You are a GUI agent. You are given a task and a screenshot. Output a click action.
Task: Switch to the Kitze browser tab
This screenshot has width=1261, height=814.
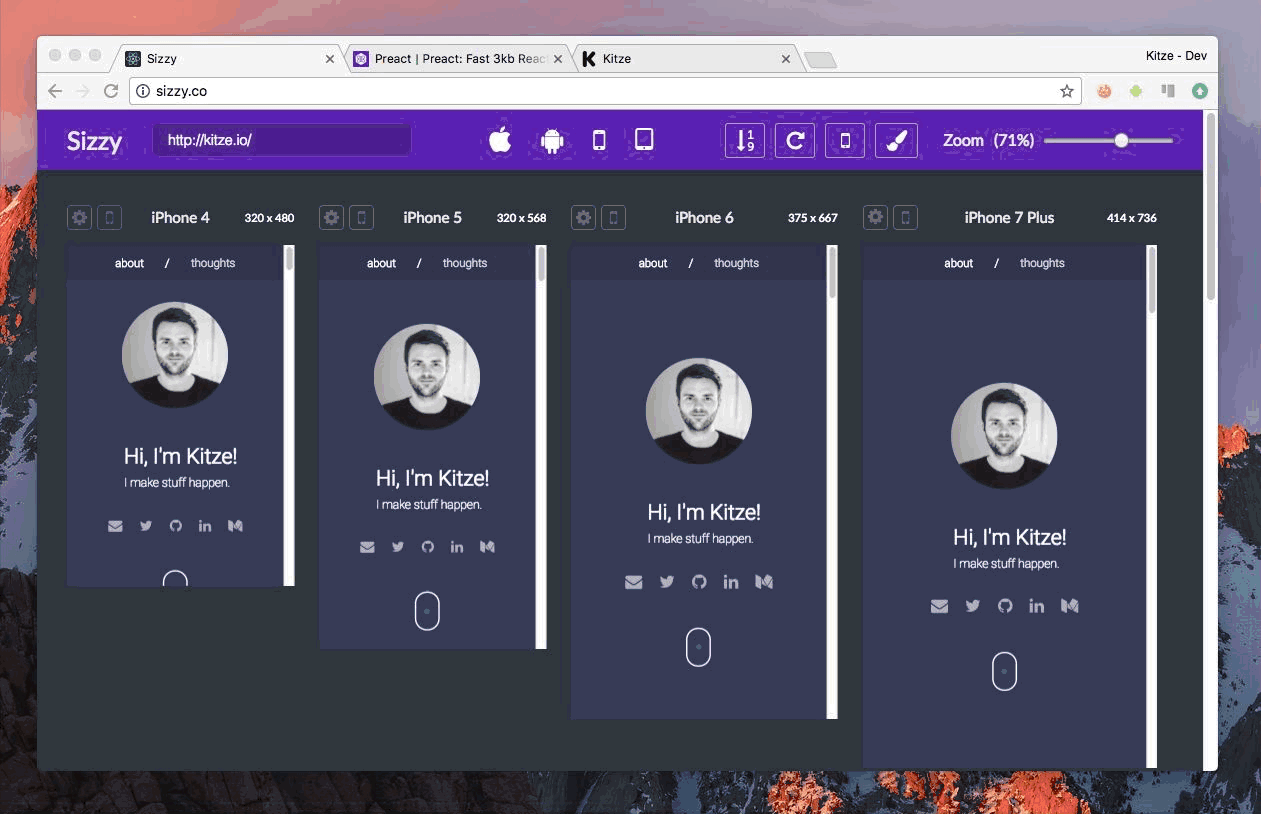point(686,59)
